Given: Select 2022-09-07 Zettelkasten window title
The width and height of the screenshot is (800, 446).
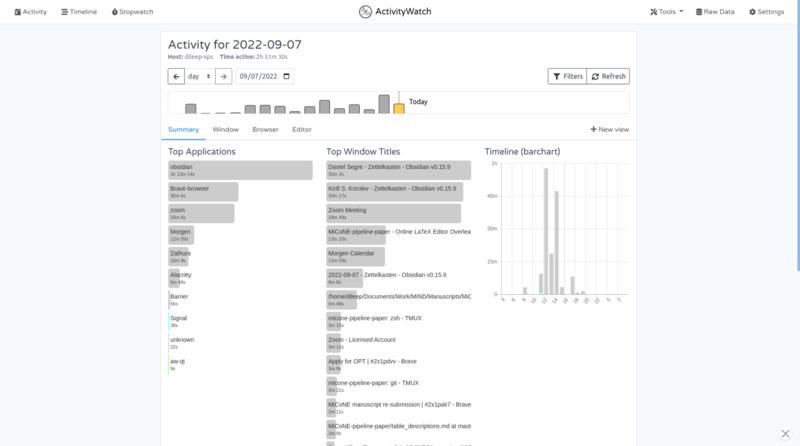Looking at the screenshot, I should [x=387, y=278].
